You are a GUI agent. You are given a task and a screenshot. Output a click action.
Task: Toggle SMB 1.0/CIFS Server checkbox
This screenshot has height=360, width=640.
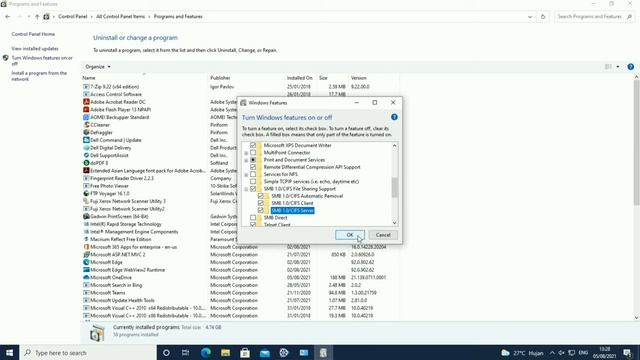260,211
